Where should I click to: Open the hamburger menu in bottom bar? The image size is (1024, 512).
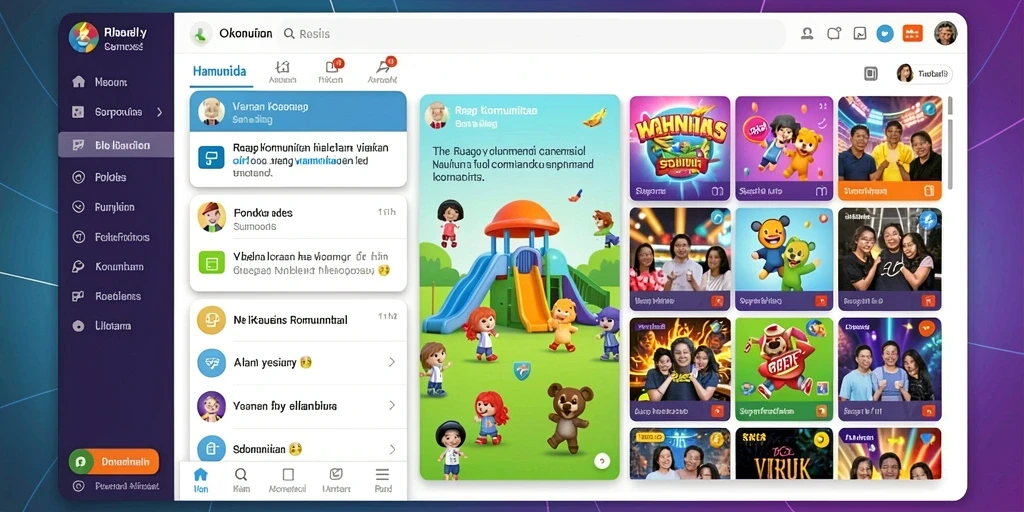383,480
